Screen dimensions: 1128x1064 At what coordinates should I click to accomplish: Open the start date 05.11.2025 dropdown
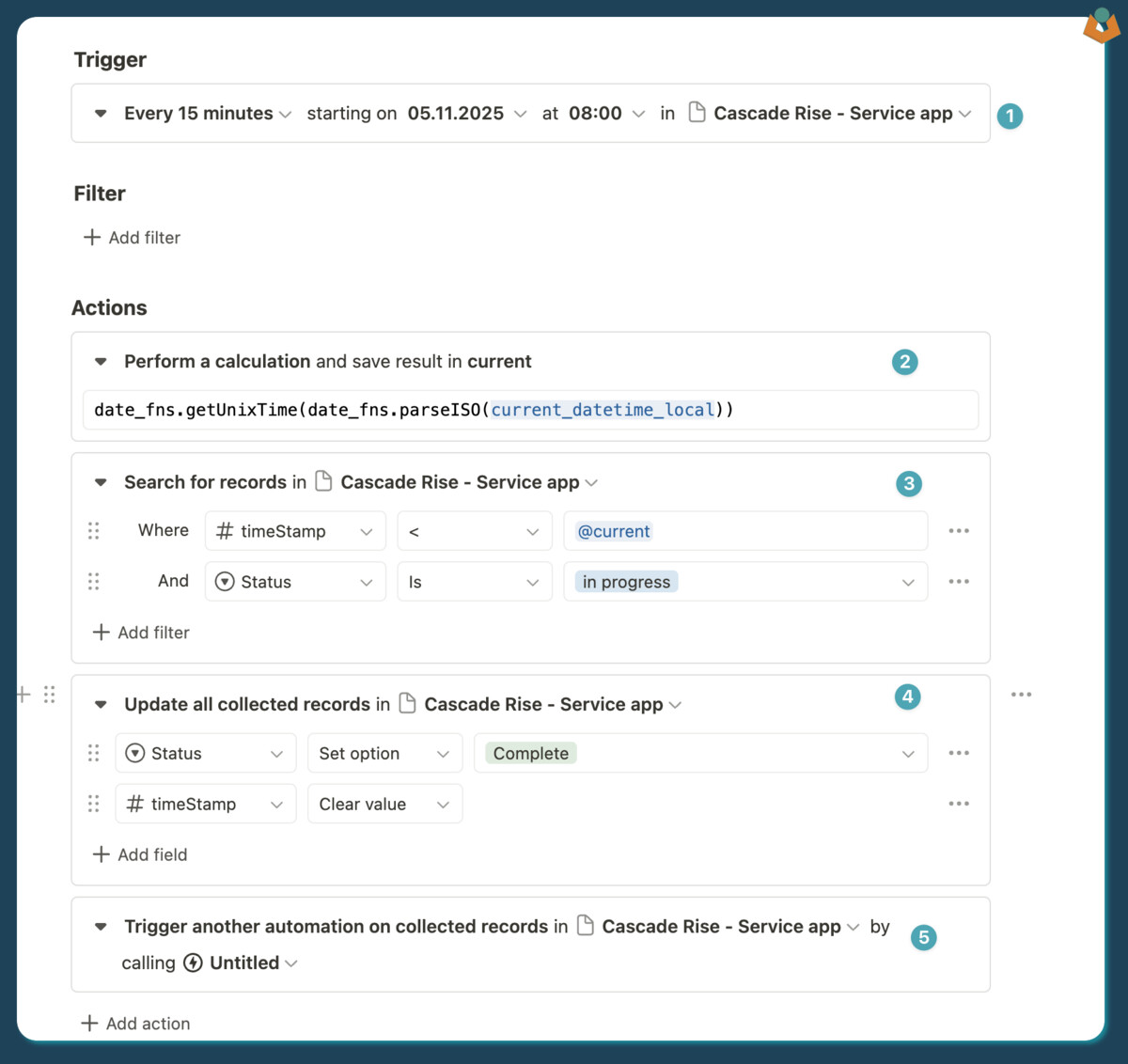tap(466, 114)
